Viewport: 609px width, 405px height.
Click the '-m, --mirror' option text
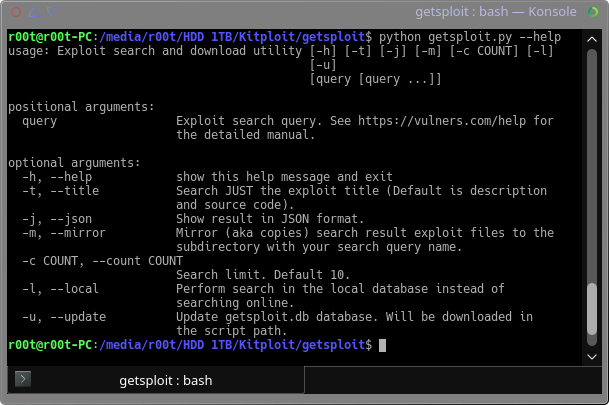pyautogui.click(x=64, y=233)
